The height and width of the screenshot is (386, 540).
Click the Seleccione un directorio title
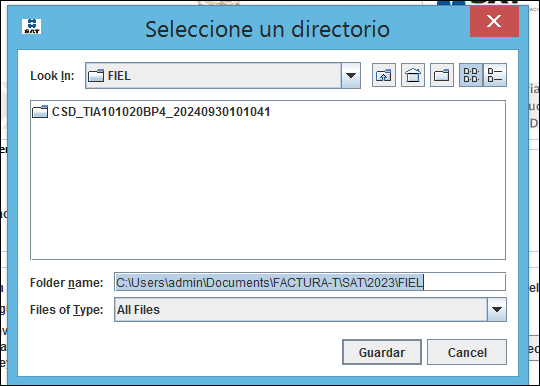(267, 29)
